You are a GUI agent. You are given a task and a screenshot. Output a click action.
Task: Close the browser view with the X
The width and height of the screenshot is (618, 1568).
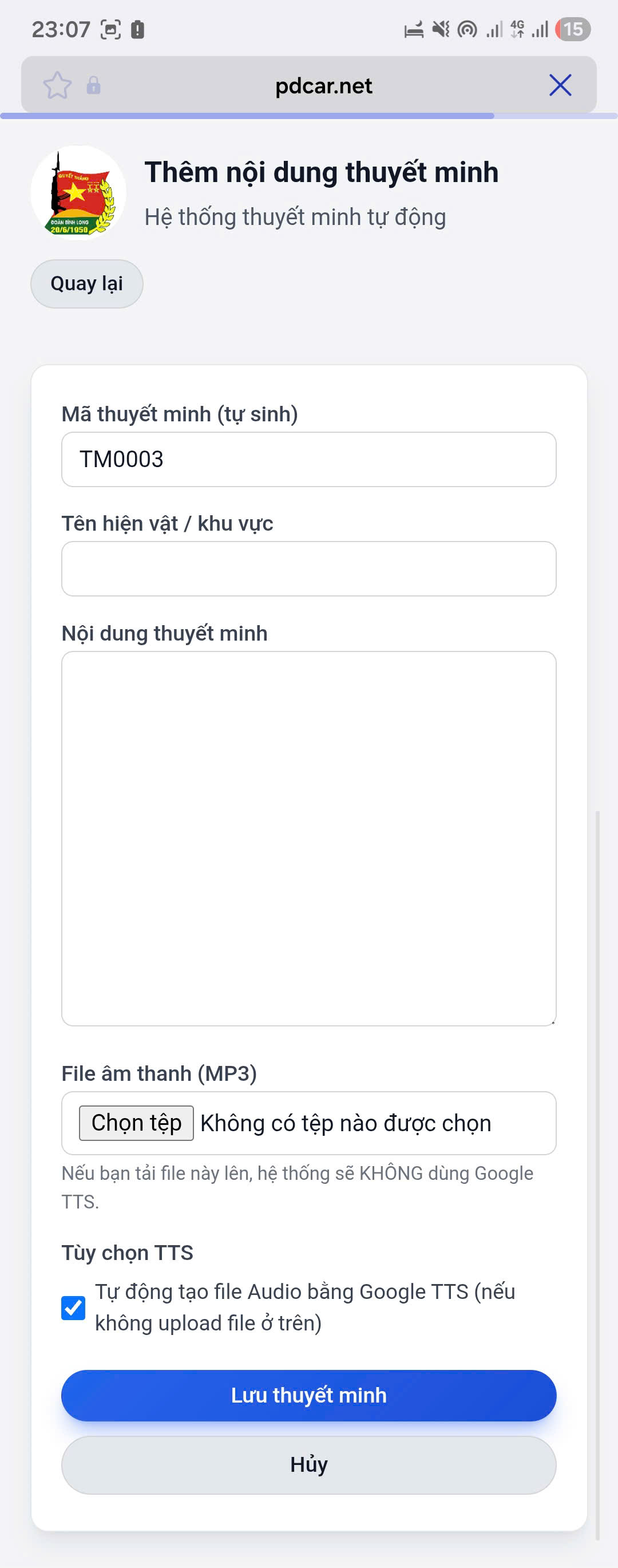[560, 85]
